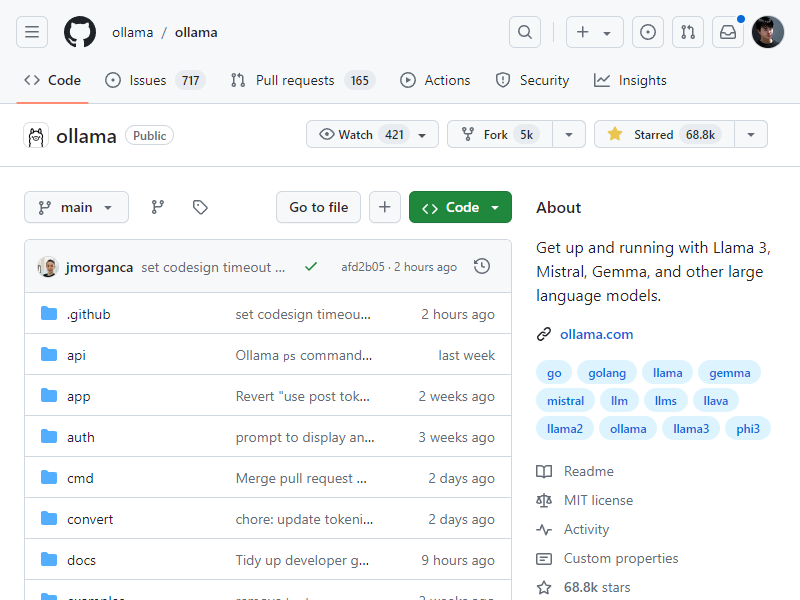Click the Fork 5k button
Viewport: 800px width, 600px height.
pos(500,134)
